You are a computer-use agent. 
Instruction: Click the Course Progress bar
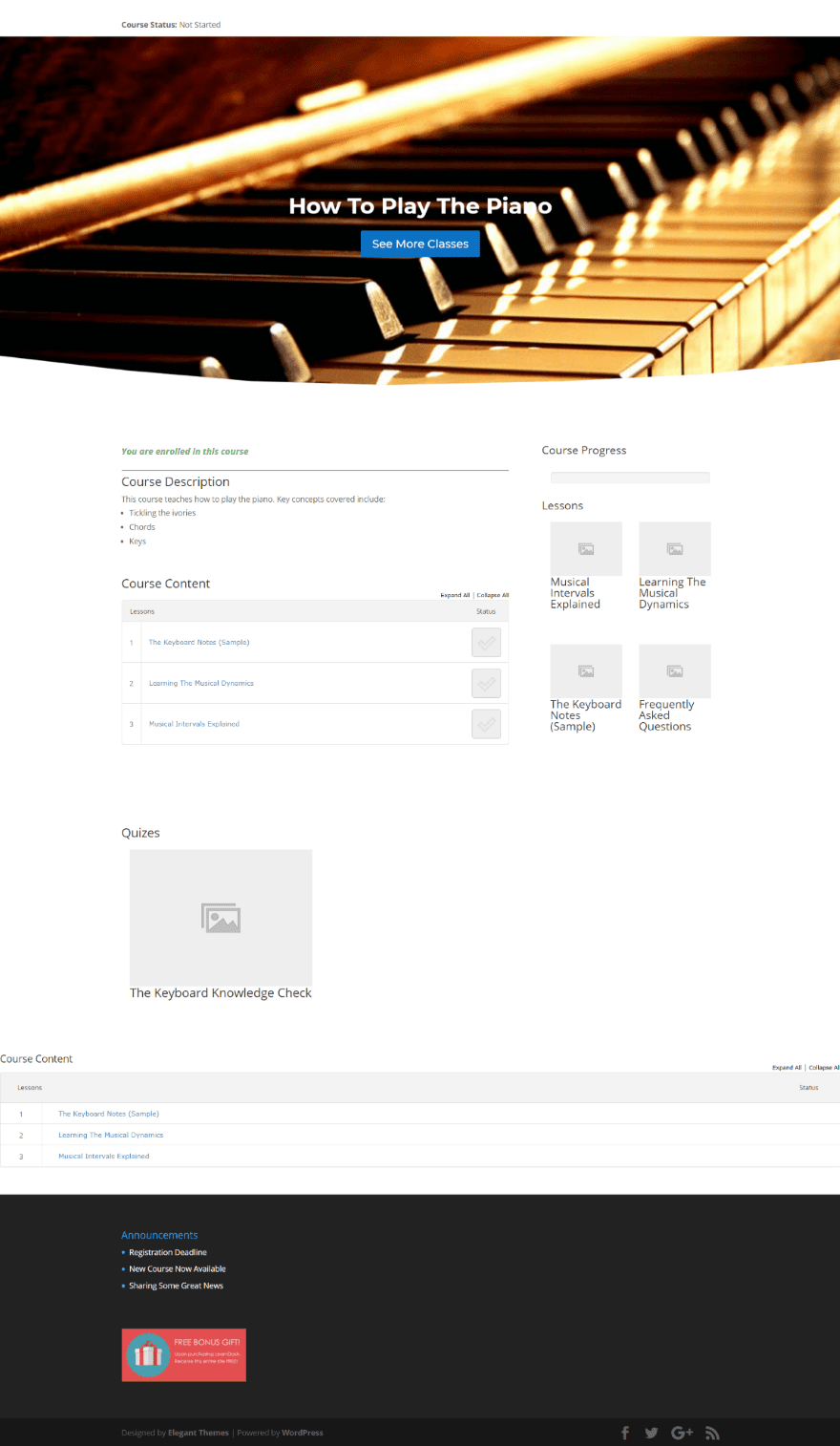point(630,478)
